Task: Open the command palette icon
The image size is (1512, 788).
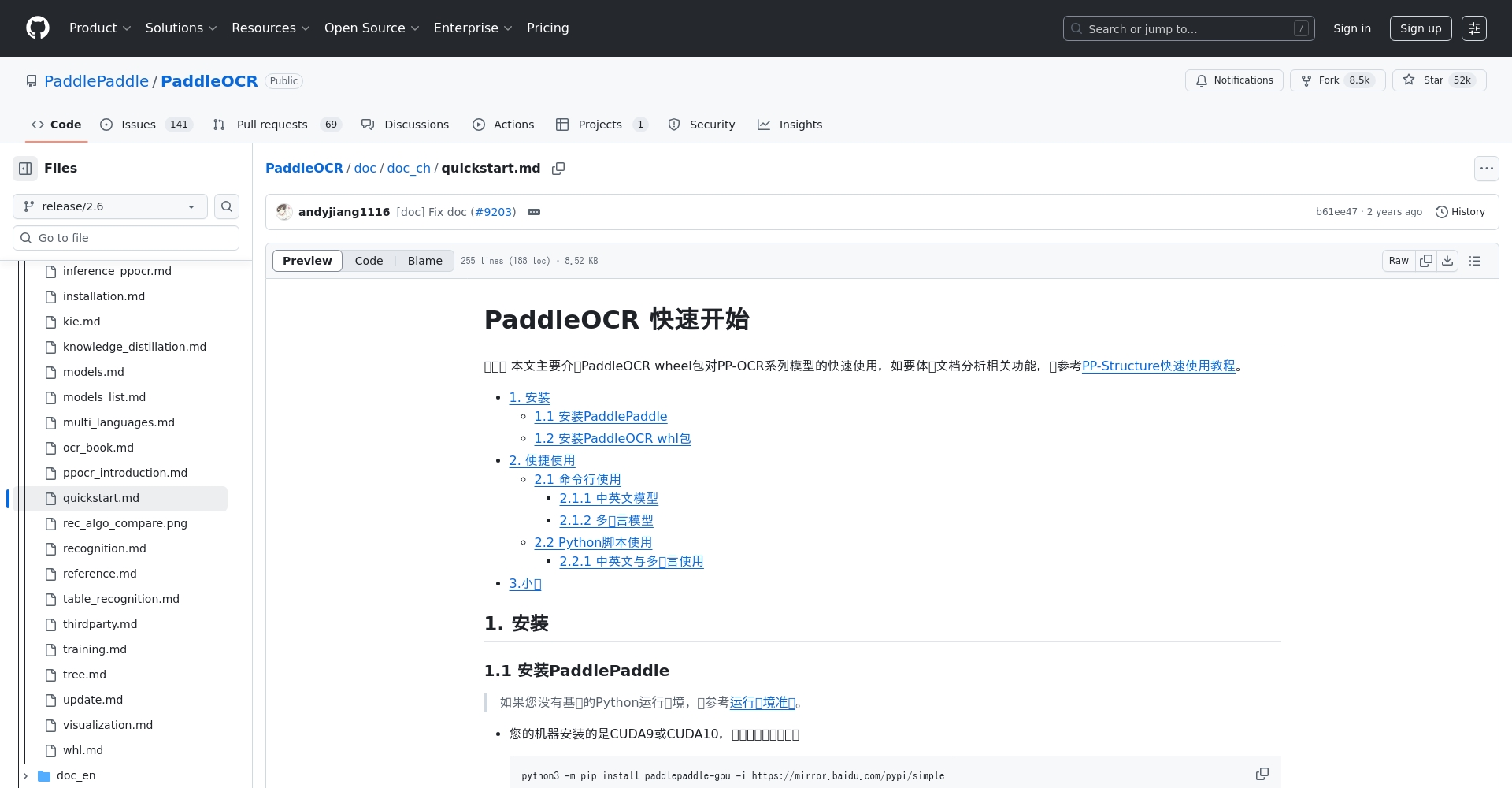Action: [x=1474, y=28]
